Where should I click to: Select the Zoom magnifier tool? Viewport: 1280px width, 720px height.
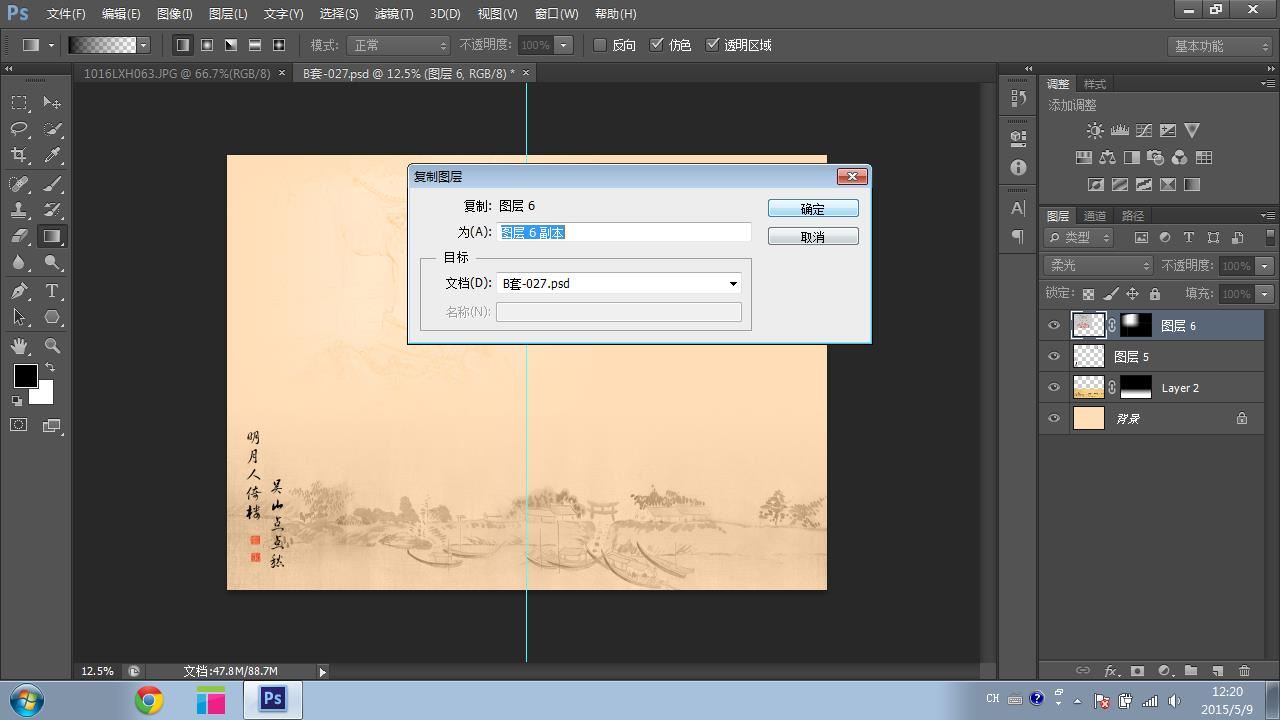point(52,346)
